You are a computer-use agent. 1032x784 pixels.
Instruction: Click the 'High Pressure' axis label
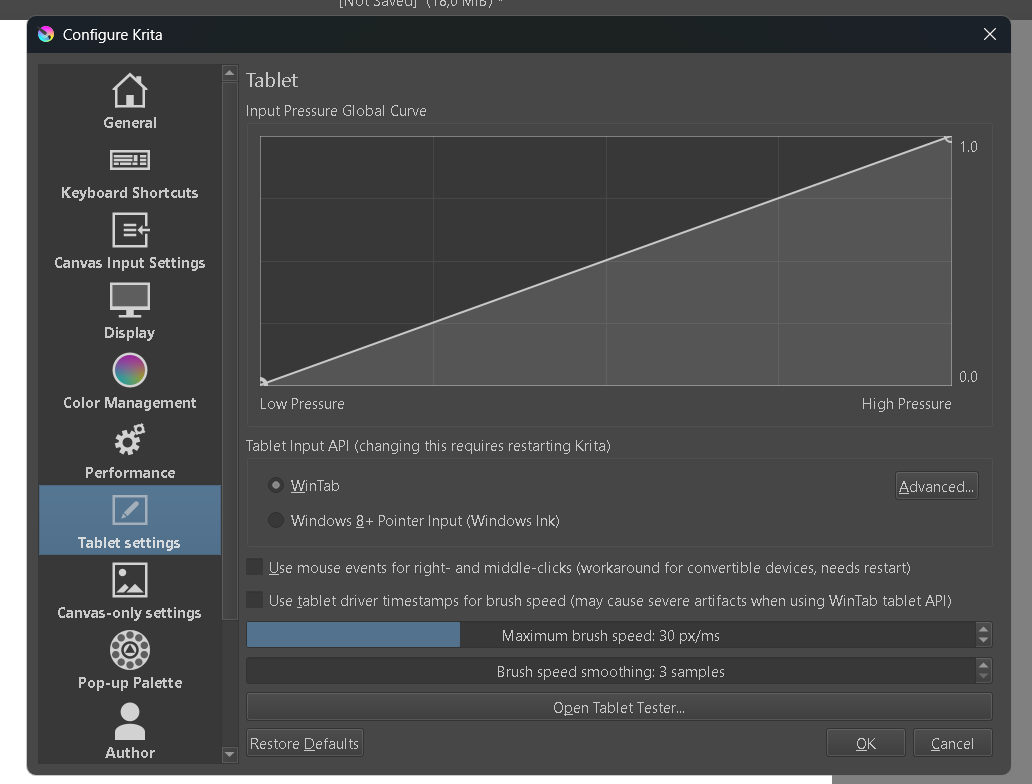tap(906, 404)
